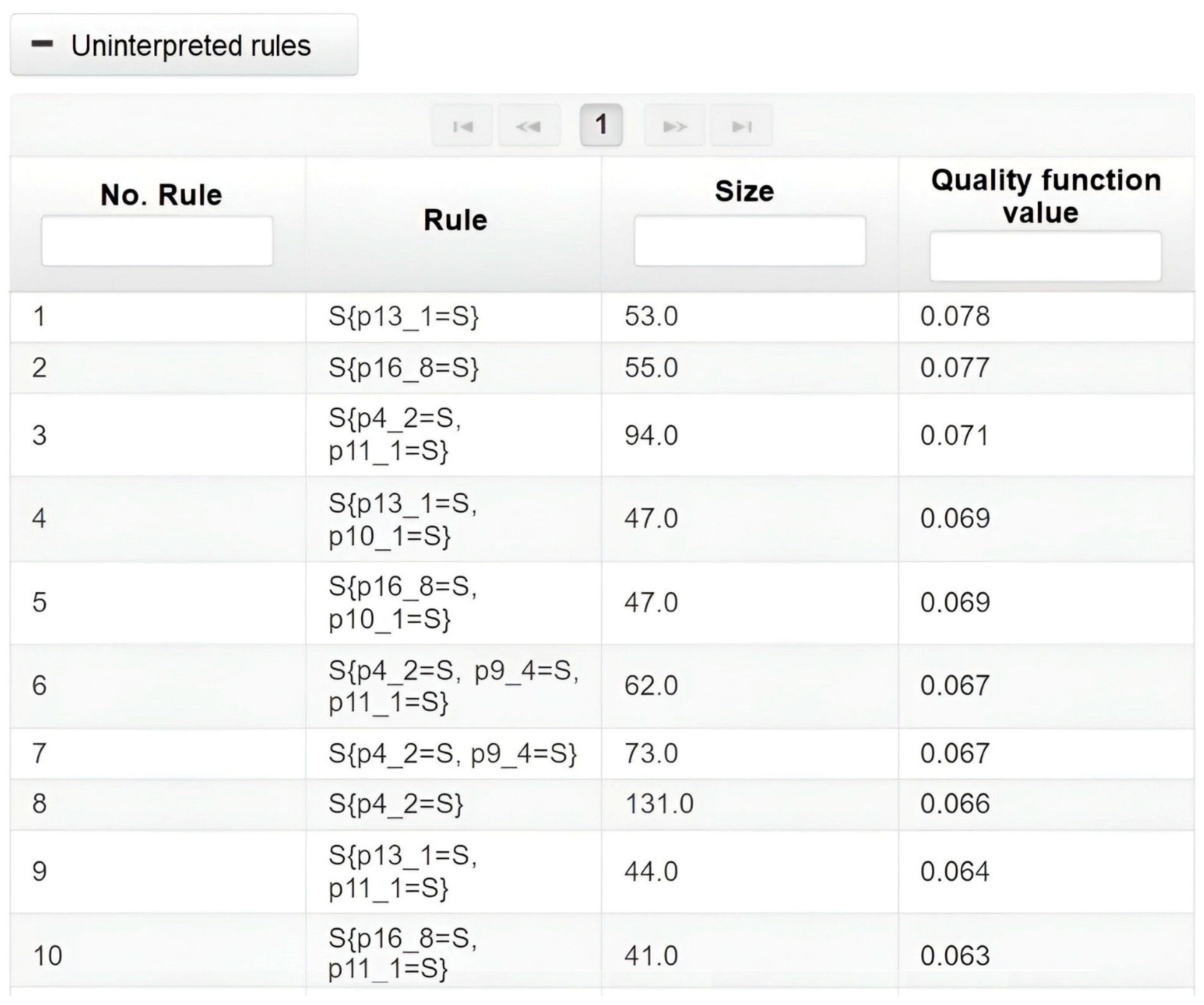
Task: Select row number 10 cell
Action: pyautogui.click(x=48, y=955)
